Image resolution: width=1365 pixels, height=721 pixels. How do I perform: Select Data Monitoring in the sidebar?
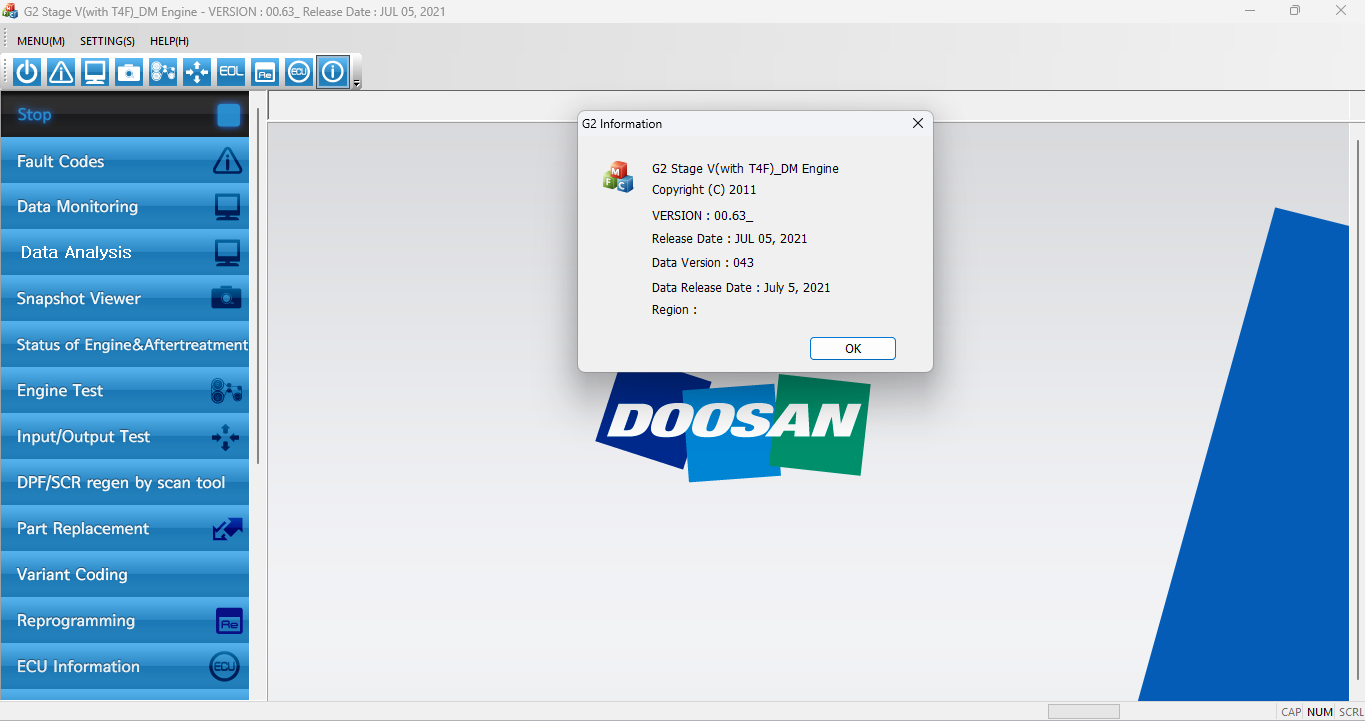pos(125,207)
